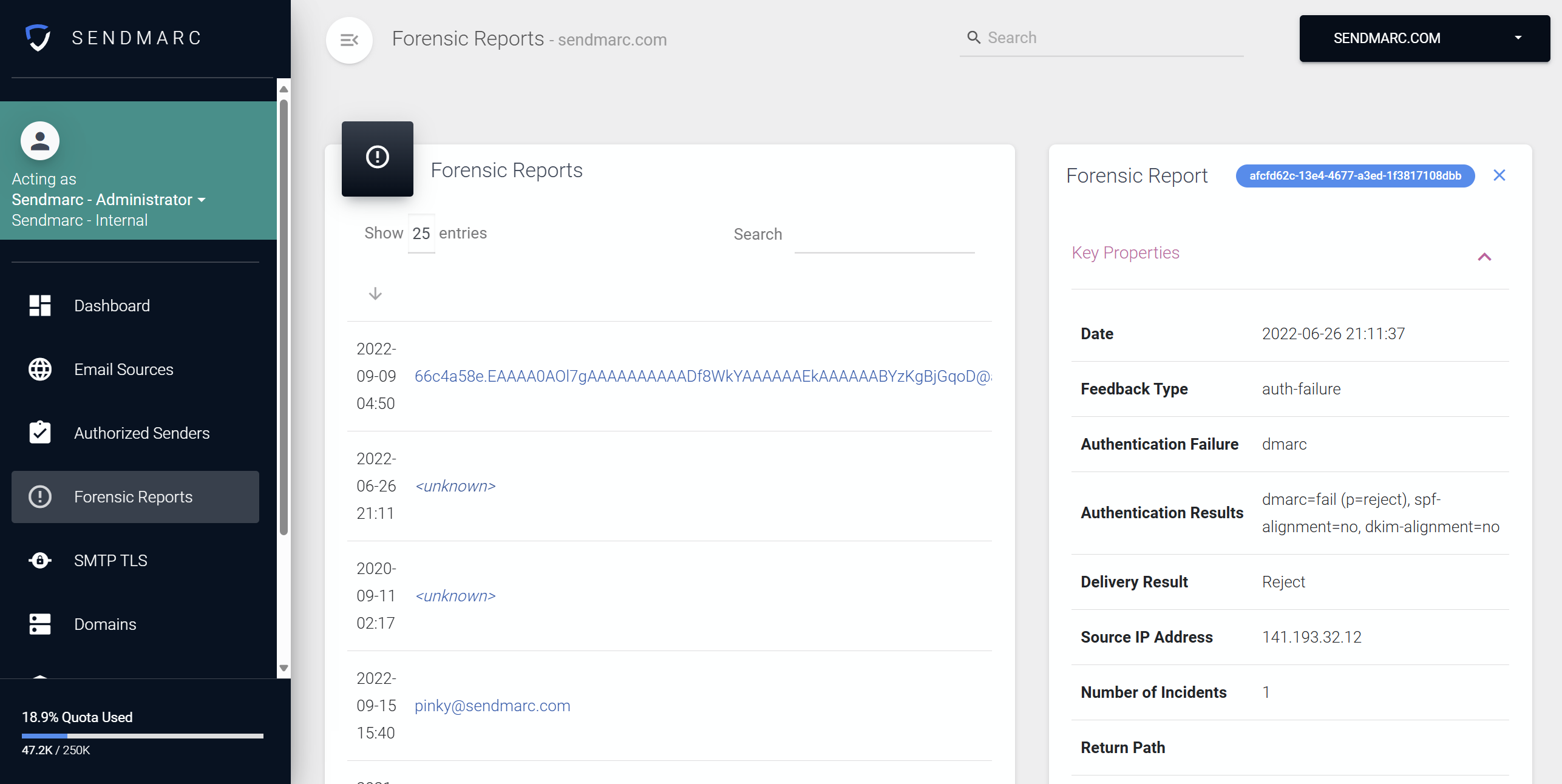Click the dmarc authentication failure value

click(x=1284, y=444)
